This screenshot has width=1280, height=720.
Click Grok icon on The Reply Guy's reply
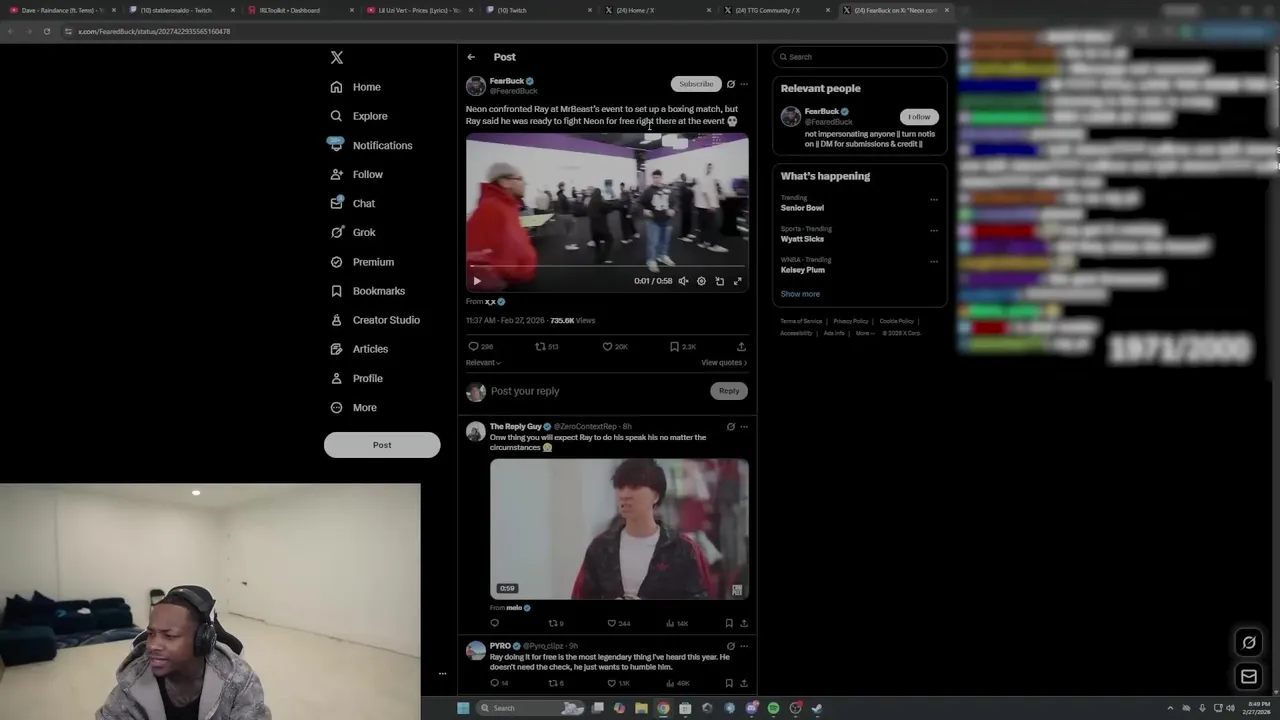click(x=731, y=427)
